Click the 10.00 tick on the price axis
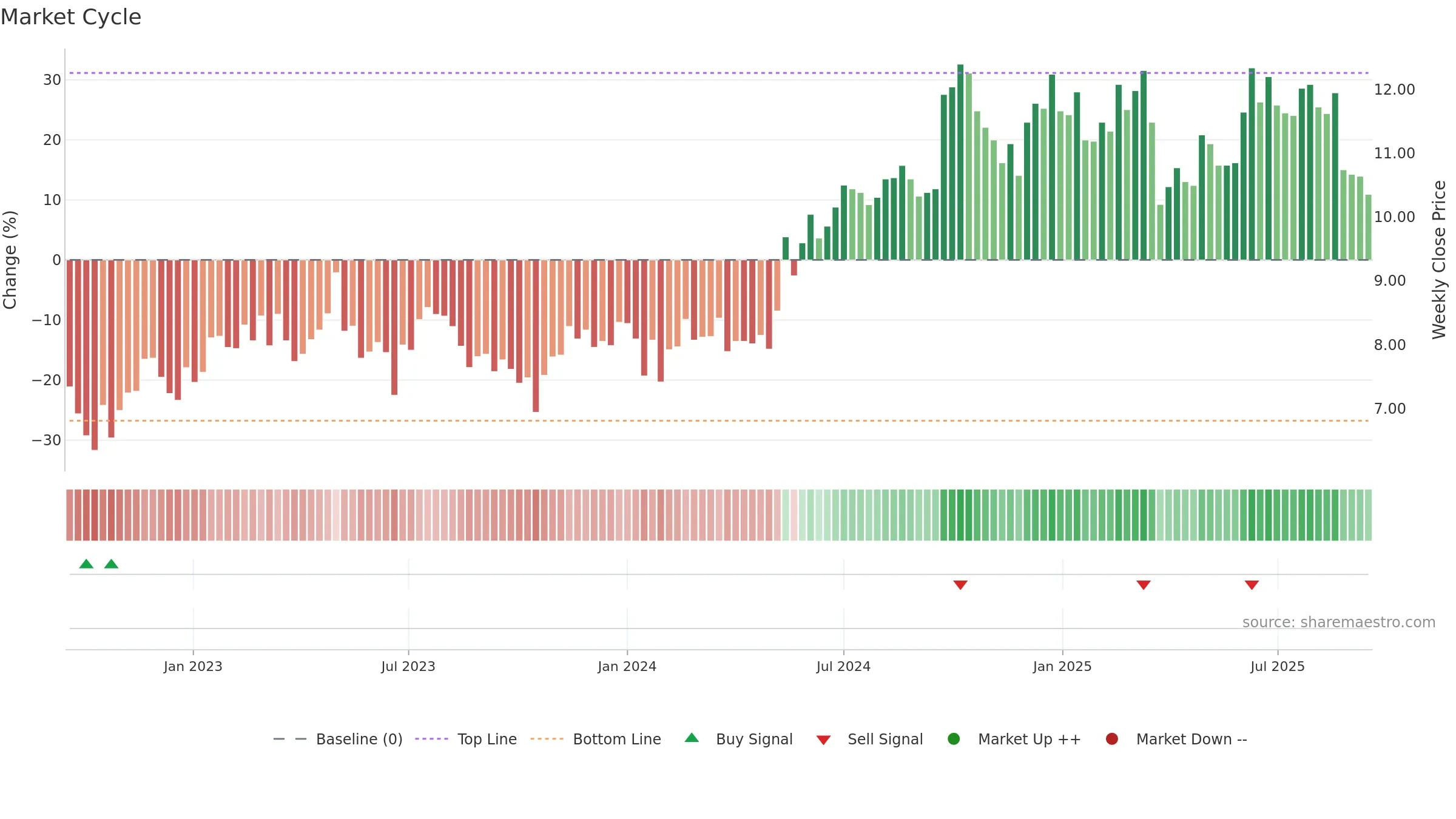This screenshot has width=1456, height=819. [x=1394, y=217]
